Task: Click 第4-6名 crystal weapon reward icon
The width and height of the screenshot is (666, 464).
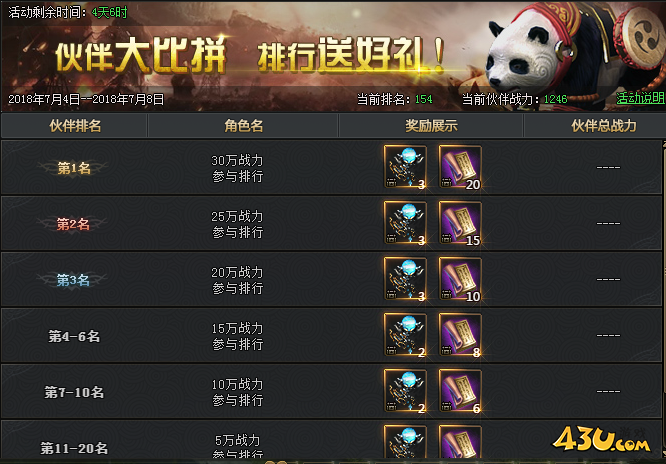Action: point(405,335)
